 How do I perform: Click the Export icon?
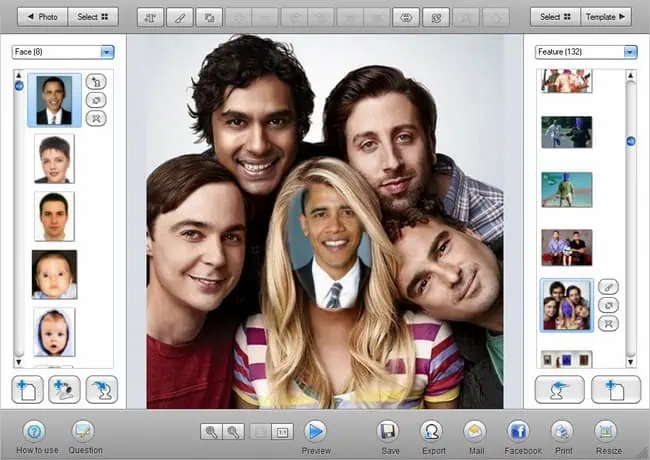pos(432,431)
